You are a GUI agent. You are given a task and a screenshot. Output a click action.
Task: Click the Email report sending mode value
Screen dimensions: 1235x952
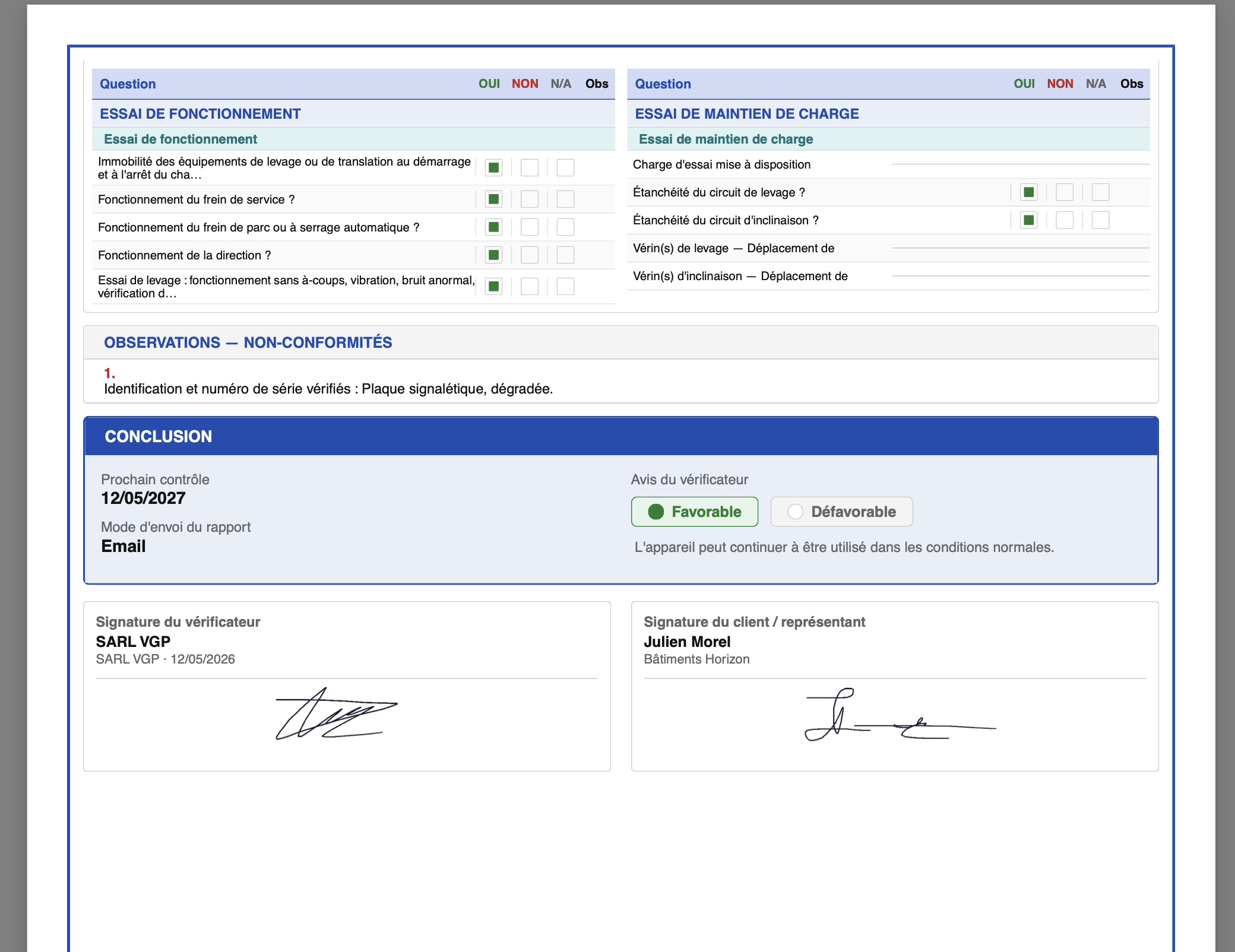coord(123,546)
